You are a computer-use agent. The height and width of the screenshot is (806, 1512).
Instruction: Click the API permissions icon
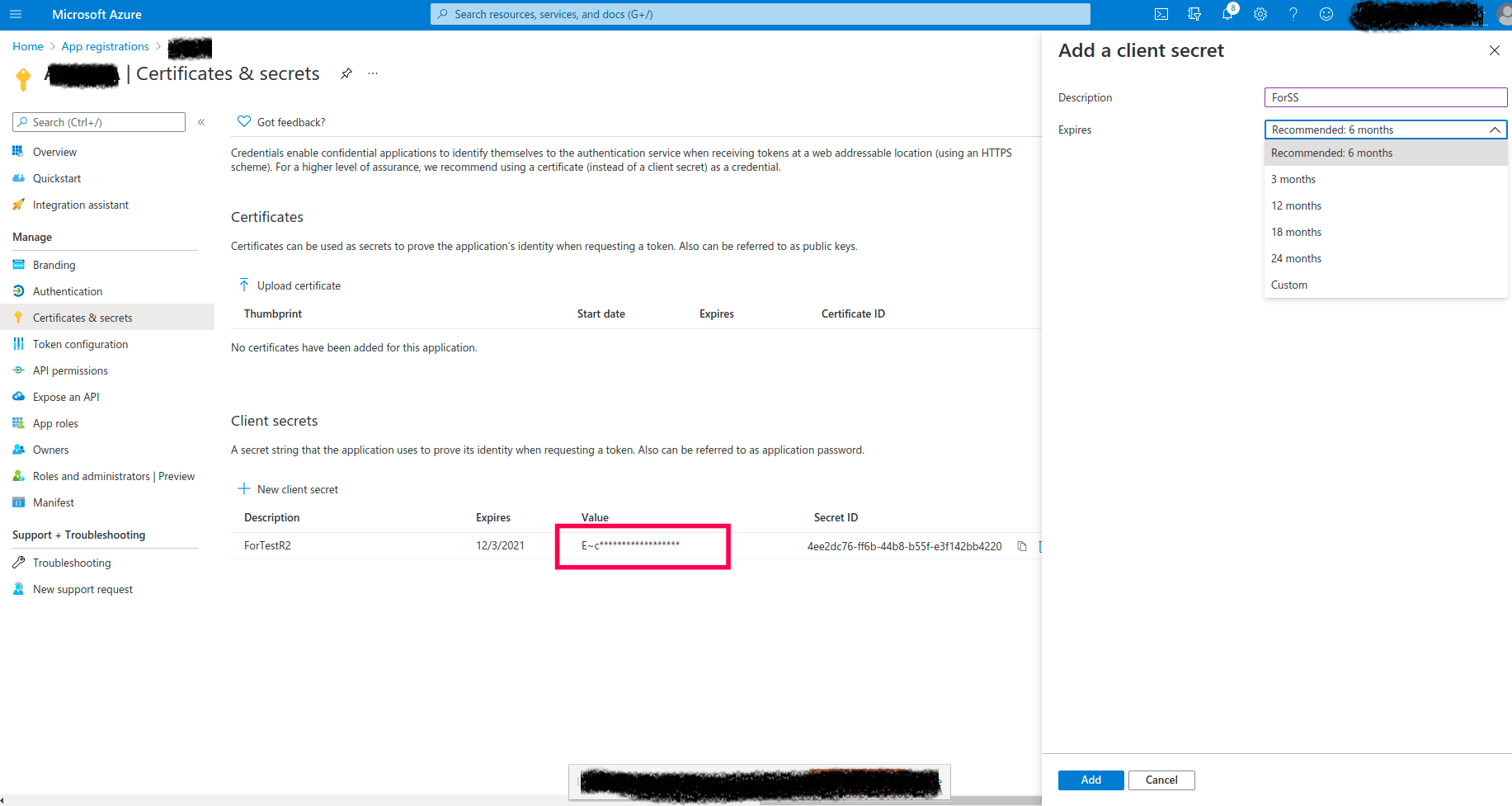click(x=18, y=370)
